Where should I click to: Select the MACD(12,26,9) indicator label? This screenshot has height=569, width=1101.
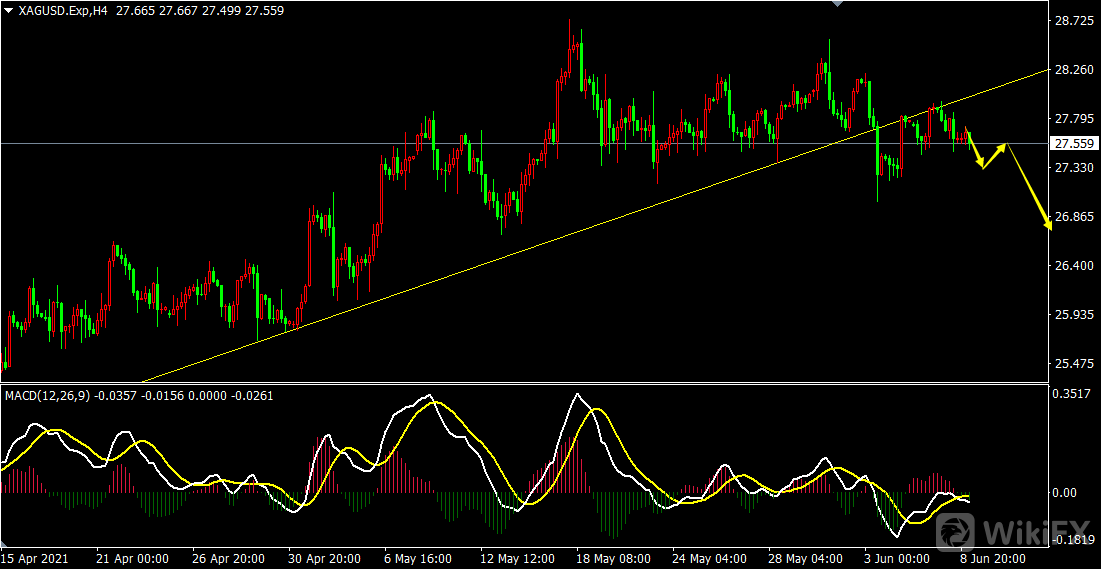click(x=46, y=395)
